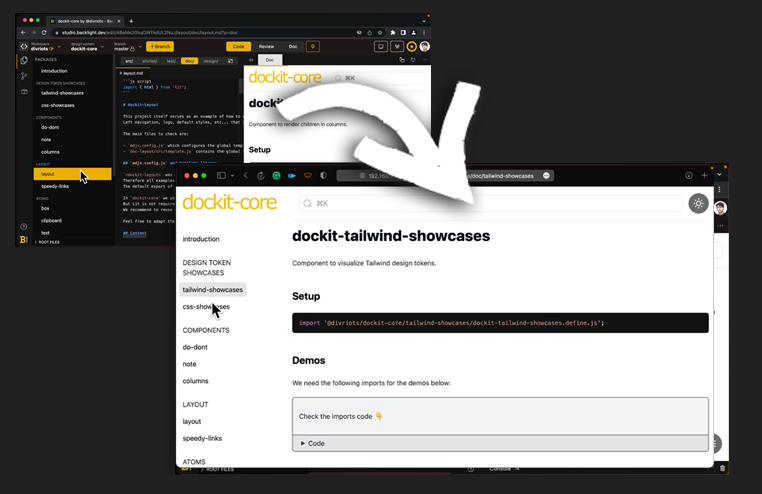Open the source control branch icon in sidebar
This screenshot has height=494, width=762.
(24, 76)
